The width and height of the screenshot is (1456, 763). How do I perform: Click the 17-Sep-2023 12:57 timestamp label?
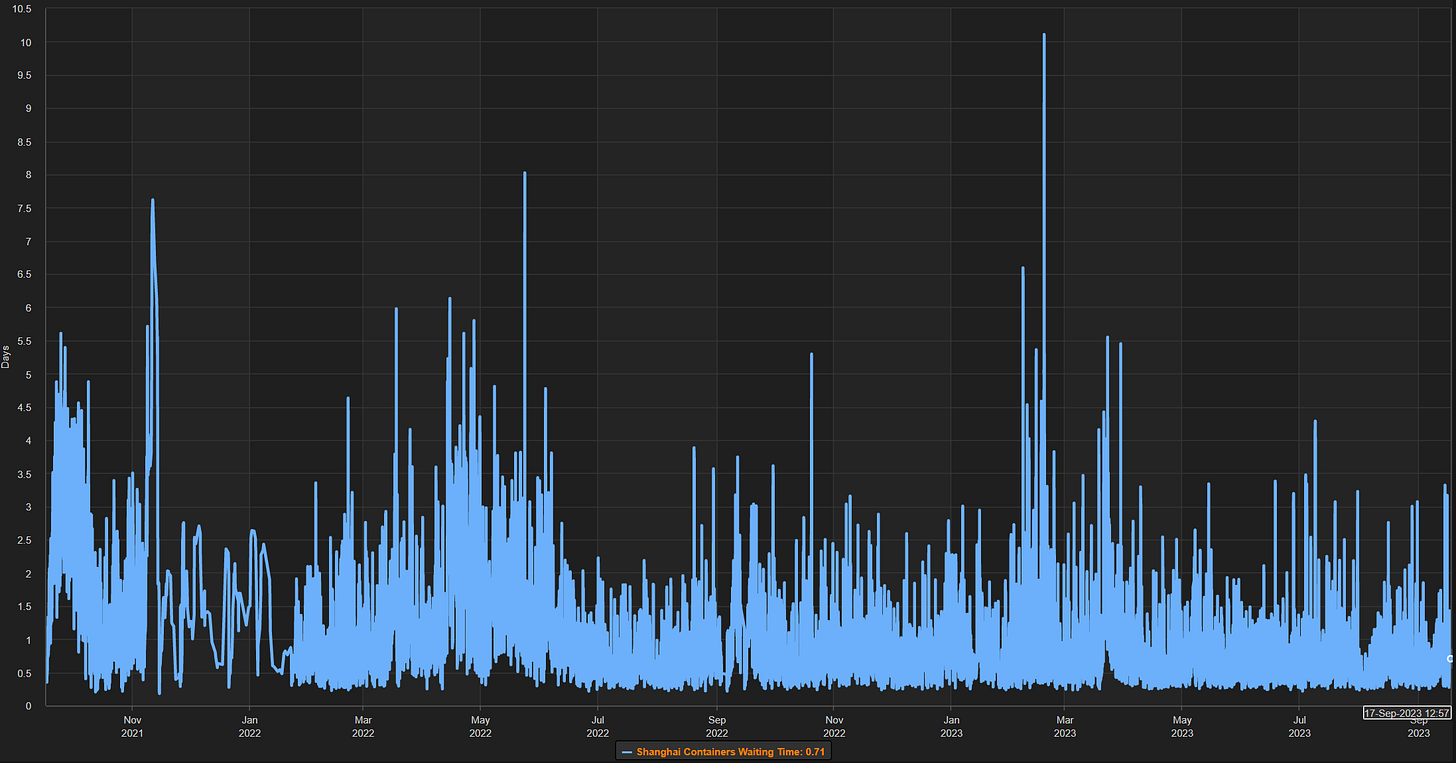(x=1407, y=713)
